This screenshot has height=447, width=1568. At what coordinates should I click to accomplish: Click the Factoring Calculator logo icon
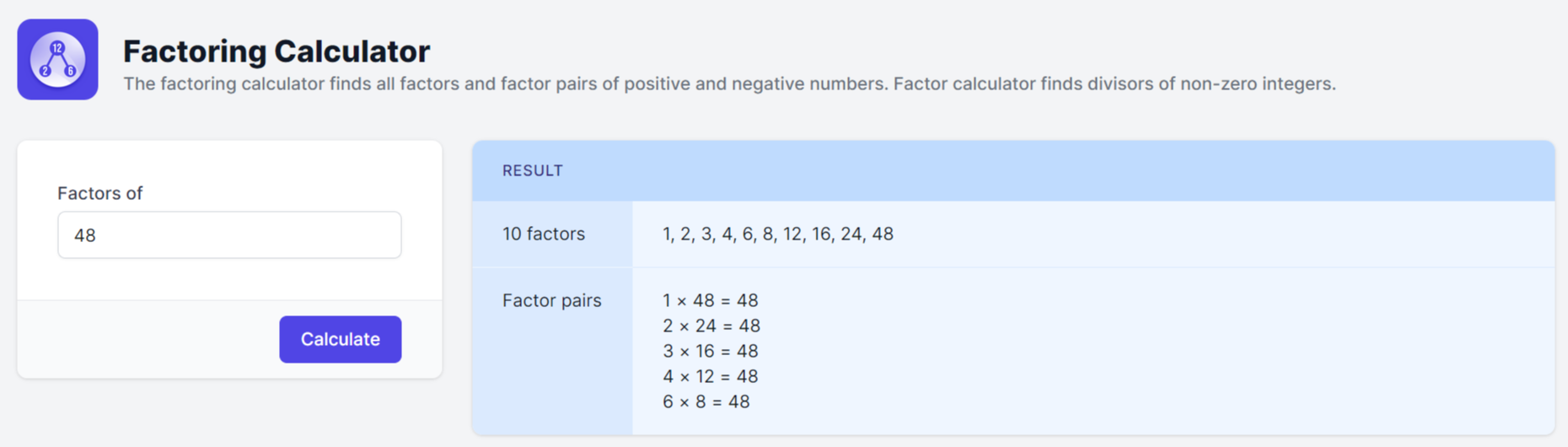click(x=57, y=59)
